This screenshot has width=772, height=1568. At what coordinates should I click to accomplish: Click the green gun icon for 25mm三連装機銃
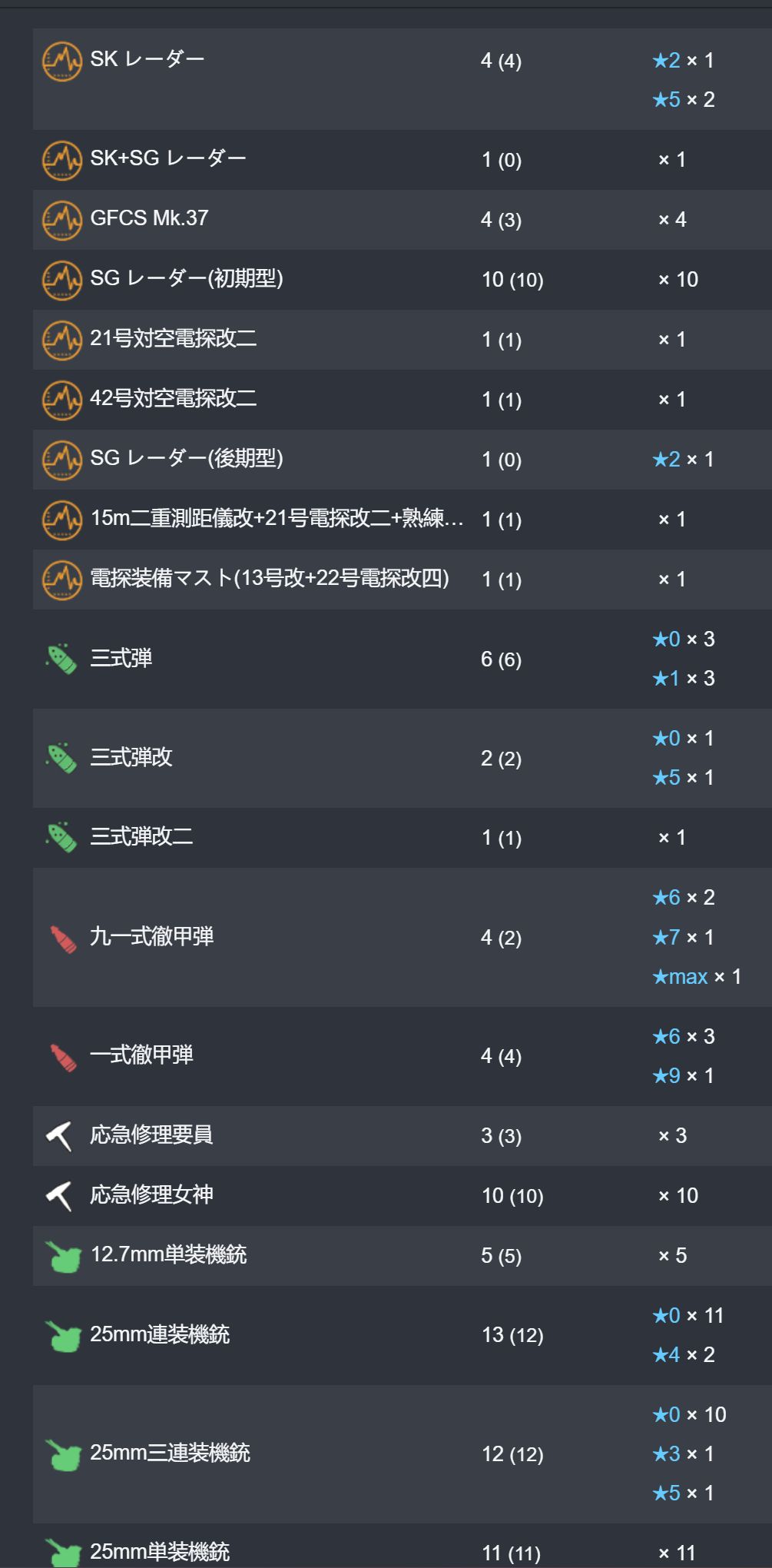[x=63, y=1454]
